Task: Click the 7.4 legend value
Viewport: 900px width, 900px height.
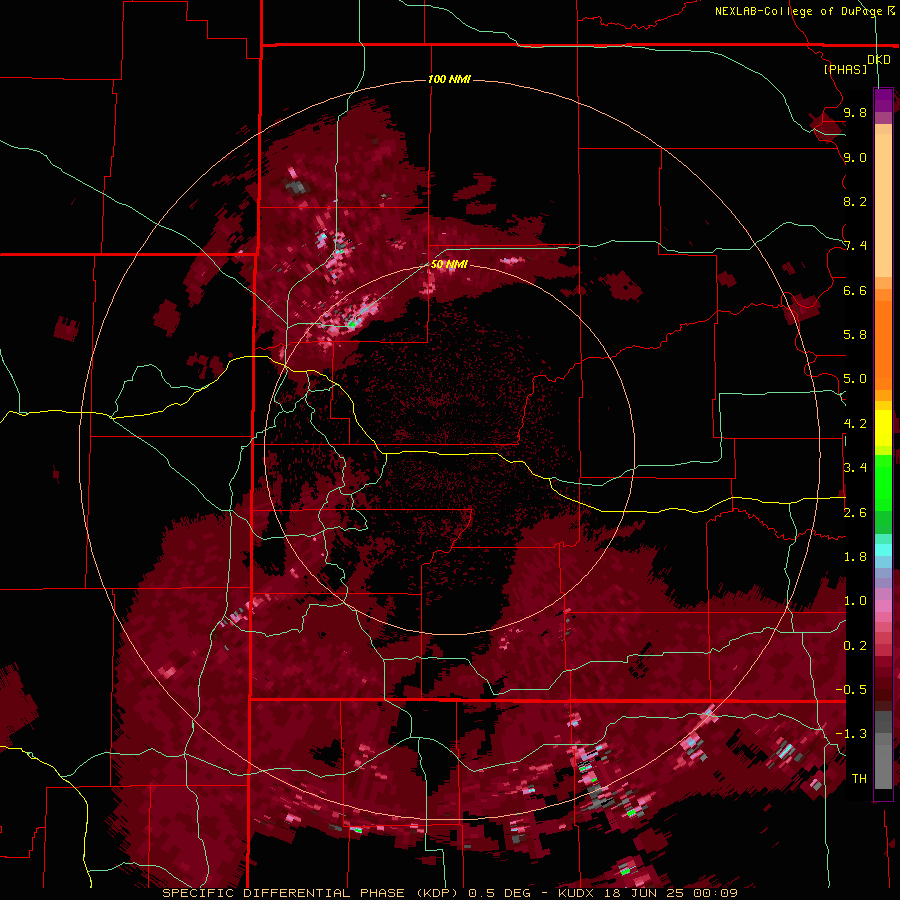Action: [855, 246]
